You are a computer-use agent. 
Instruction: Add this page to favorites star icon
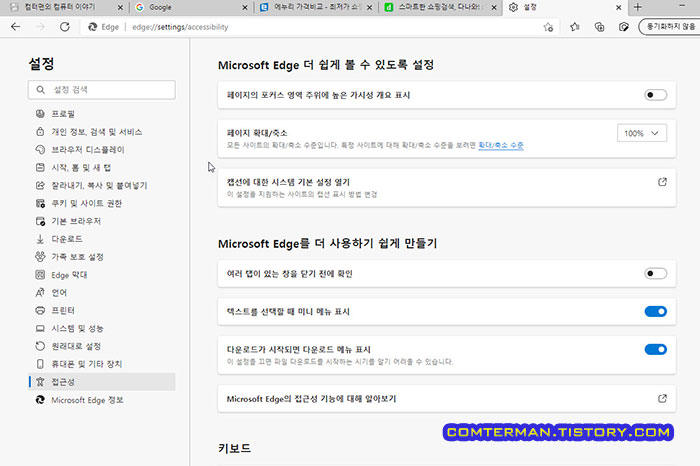[x=548, y=27]
